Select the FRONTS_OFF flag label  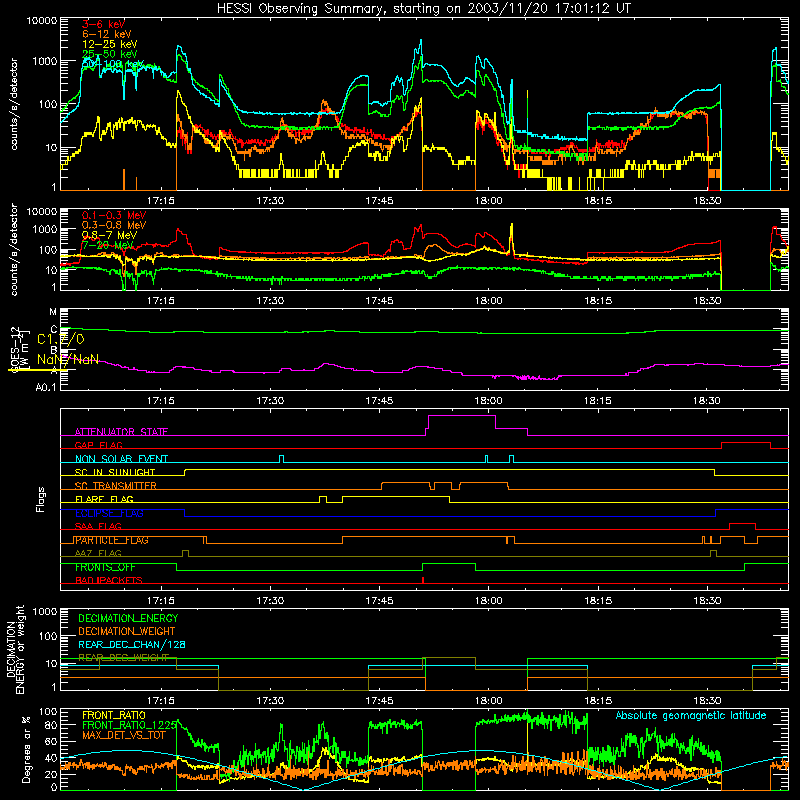(105, 567)
